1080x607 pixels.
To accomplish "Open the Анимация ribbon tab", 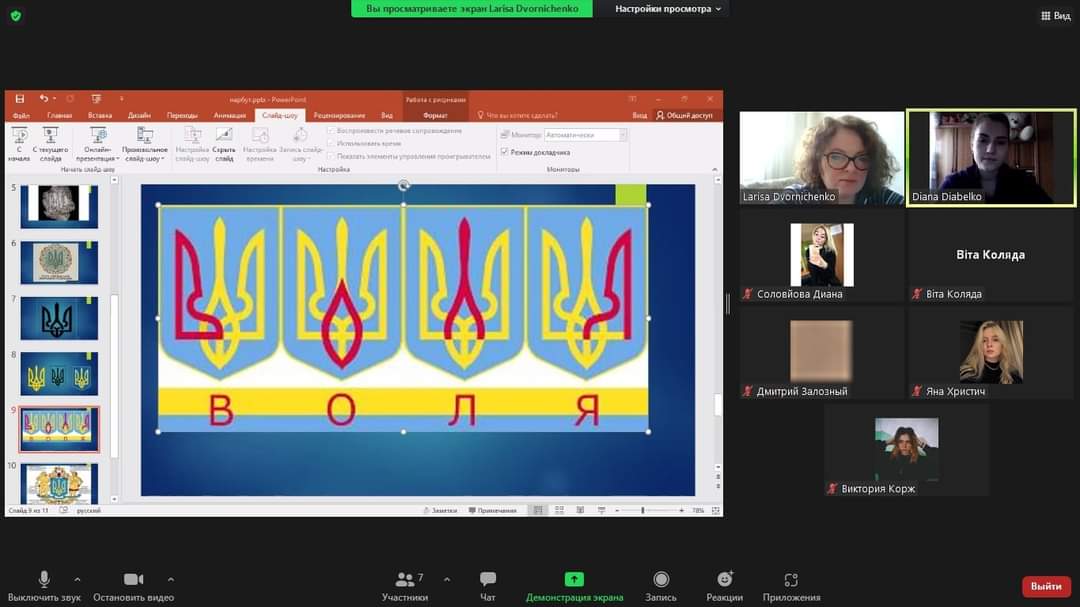I will click(229, 115).
